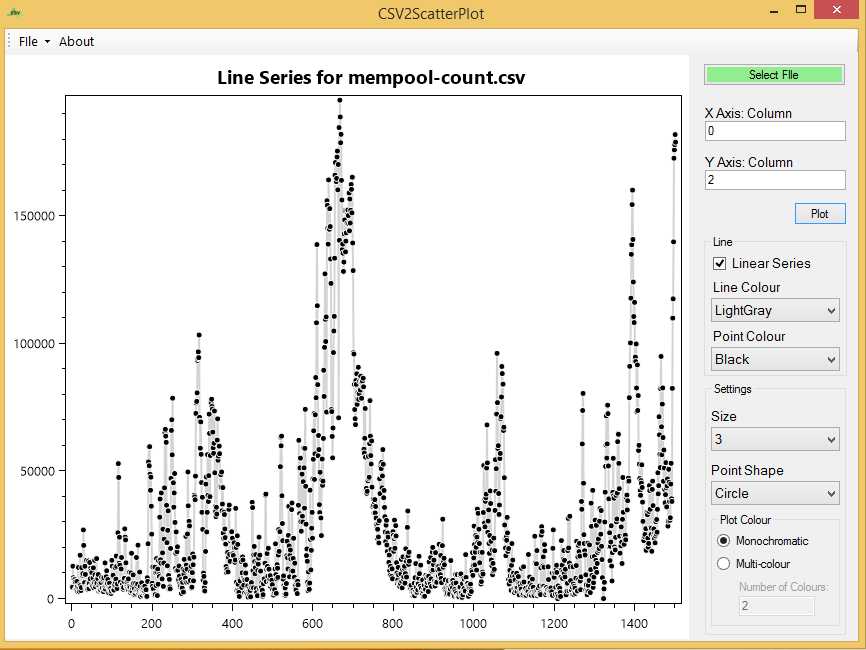Click the Y Axis Column input field
The width and height of the screenshot is (866, 650).
774,180
